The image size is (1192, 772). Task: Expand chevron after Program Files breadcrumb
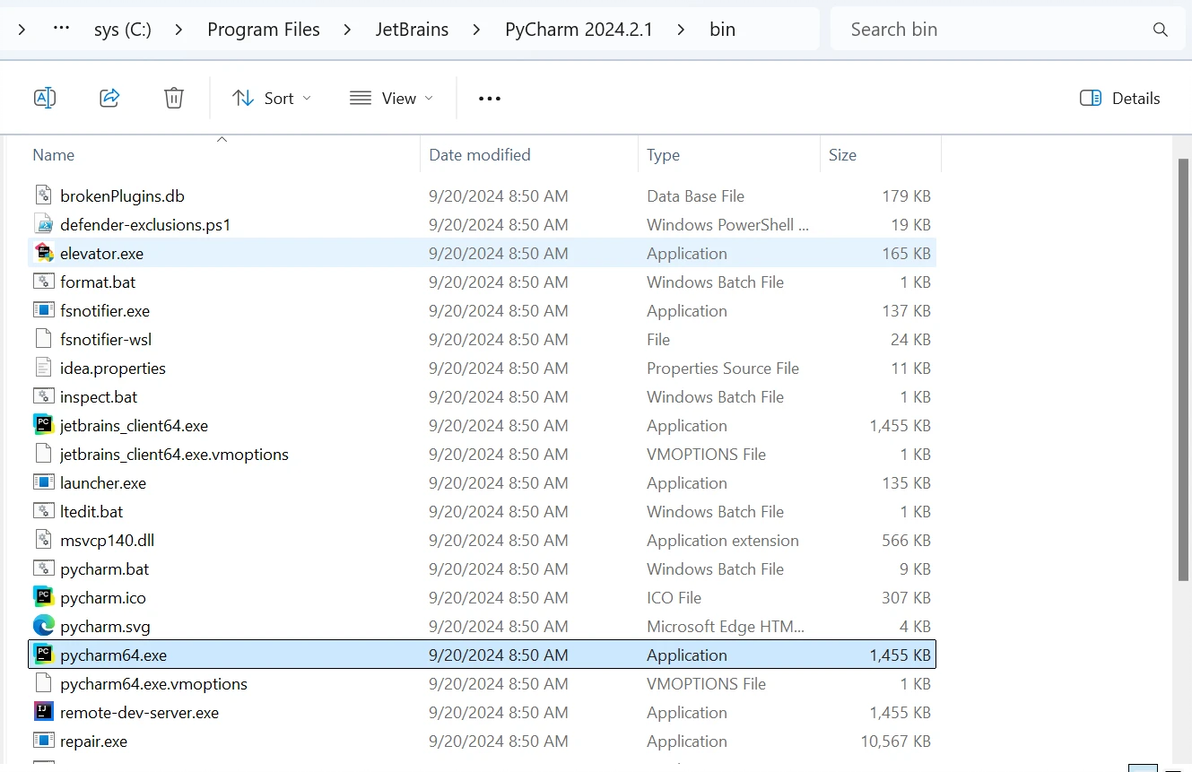coord(347,30)
